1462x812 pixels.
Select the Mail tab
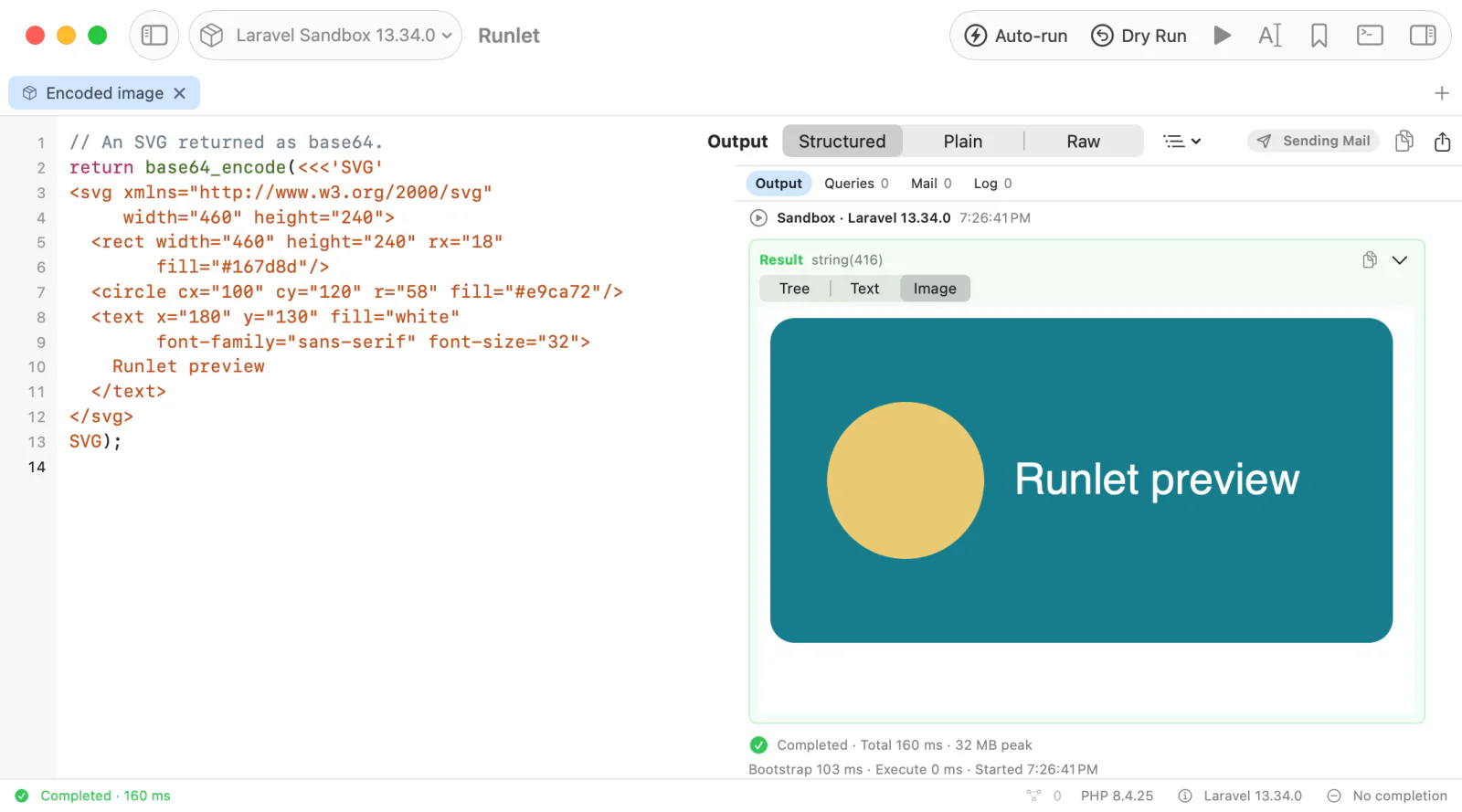pos(931,184)
